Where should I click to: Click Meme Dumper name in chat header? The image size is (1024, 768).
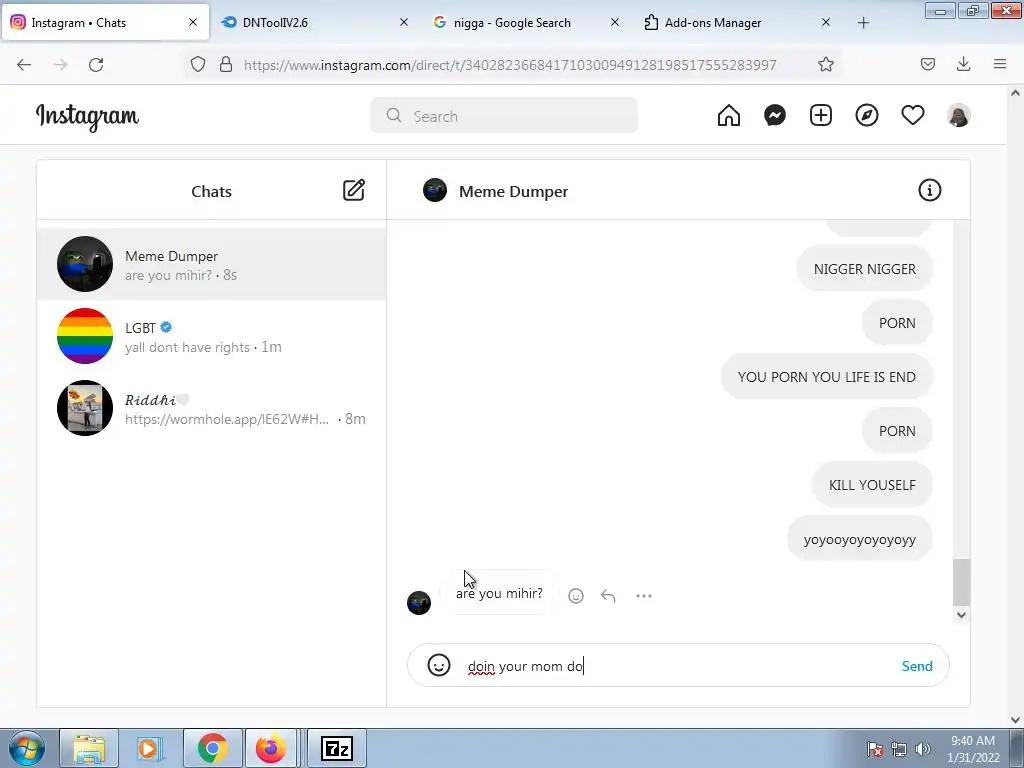coord(513,191)
